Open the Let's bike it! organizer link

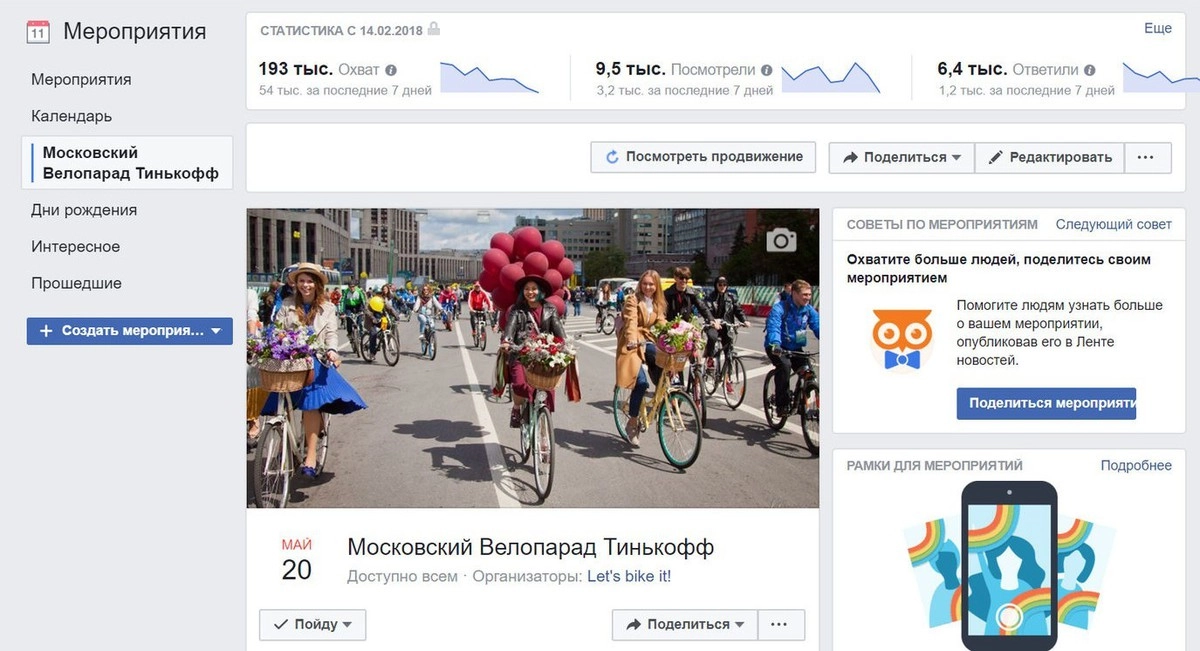click(x=629, y=577)
